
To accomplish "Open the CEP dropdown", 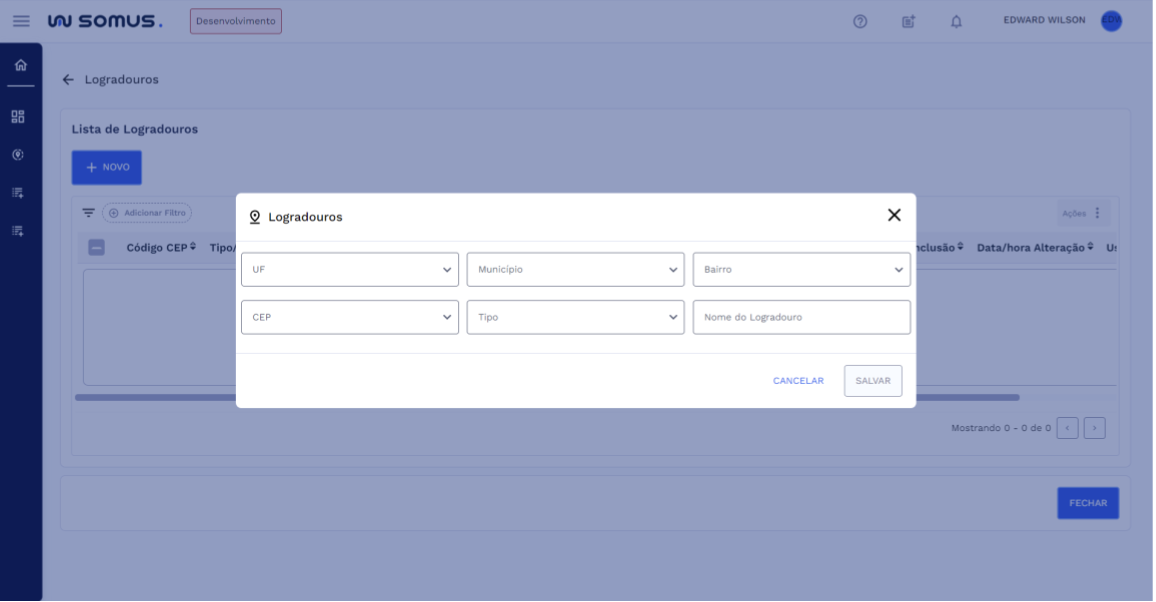I will click(x=350, y=318).
